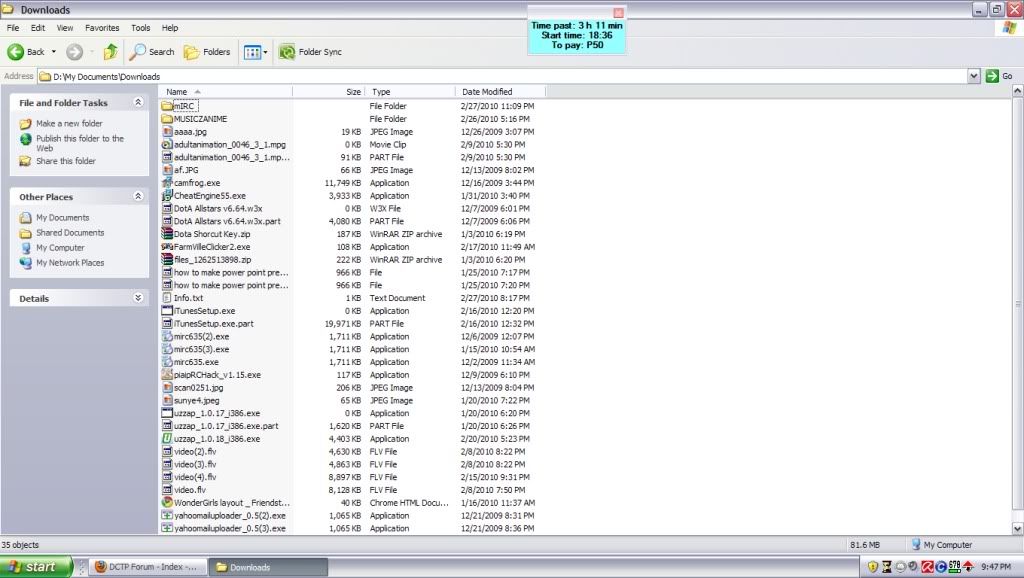
Task: Open the Favorites menu
Action: click(102, 28)
